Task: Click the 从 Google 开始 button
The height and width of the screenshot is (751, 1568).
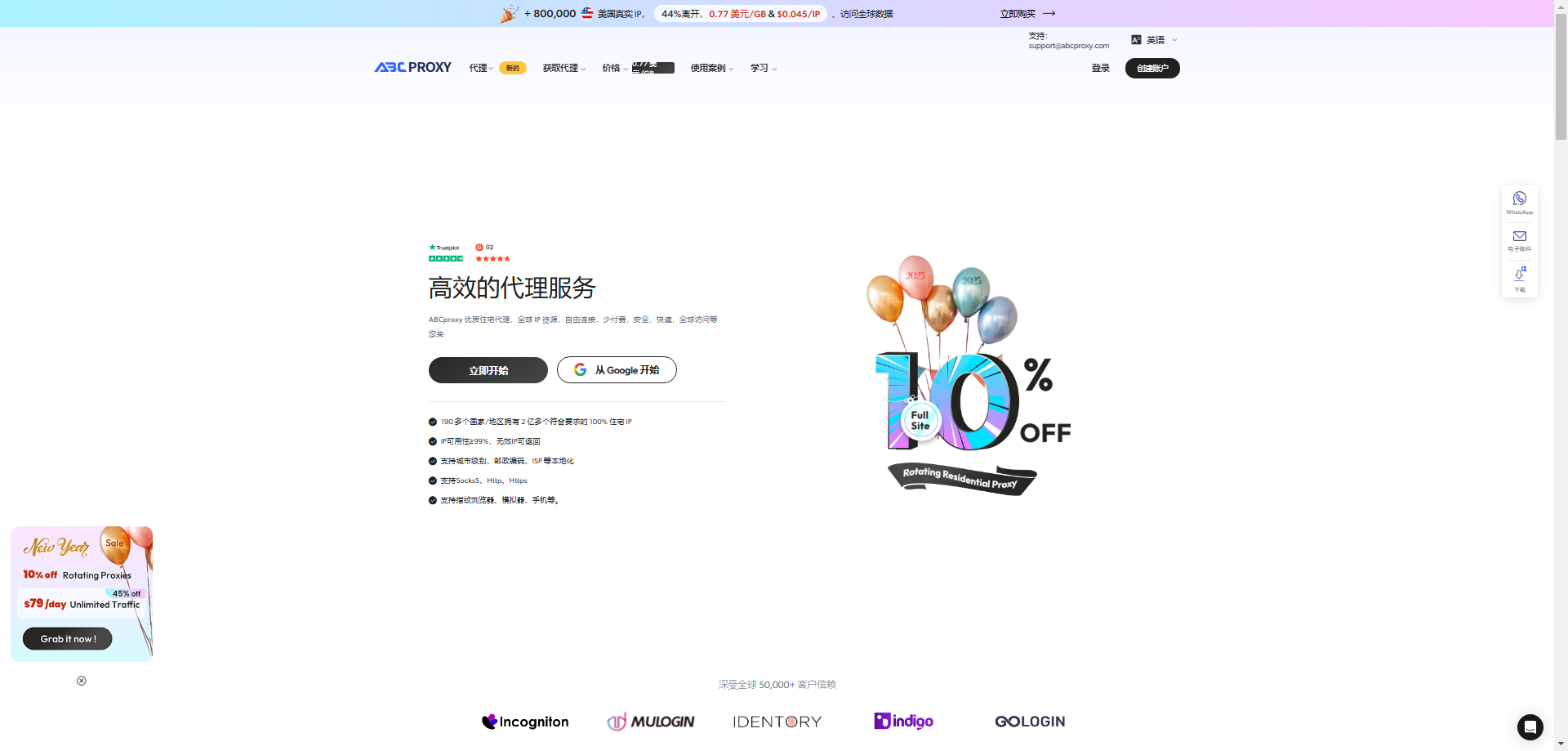Action: point(617,370)
